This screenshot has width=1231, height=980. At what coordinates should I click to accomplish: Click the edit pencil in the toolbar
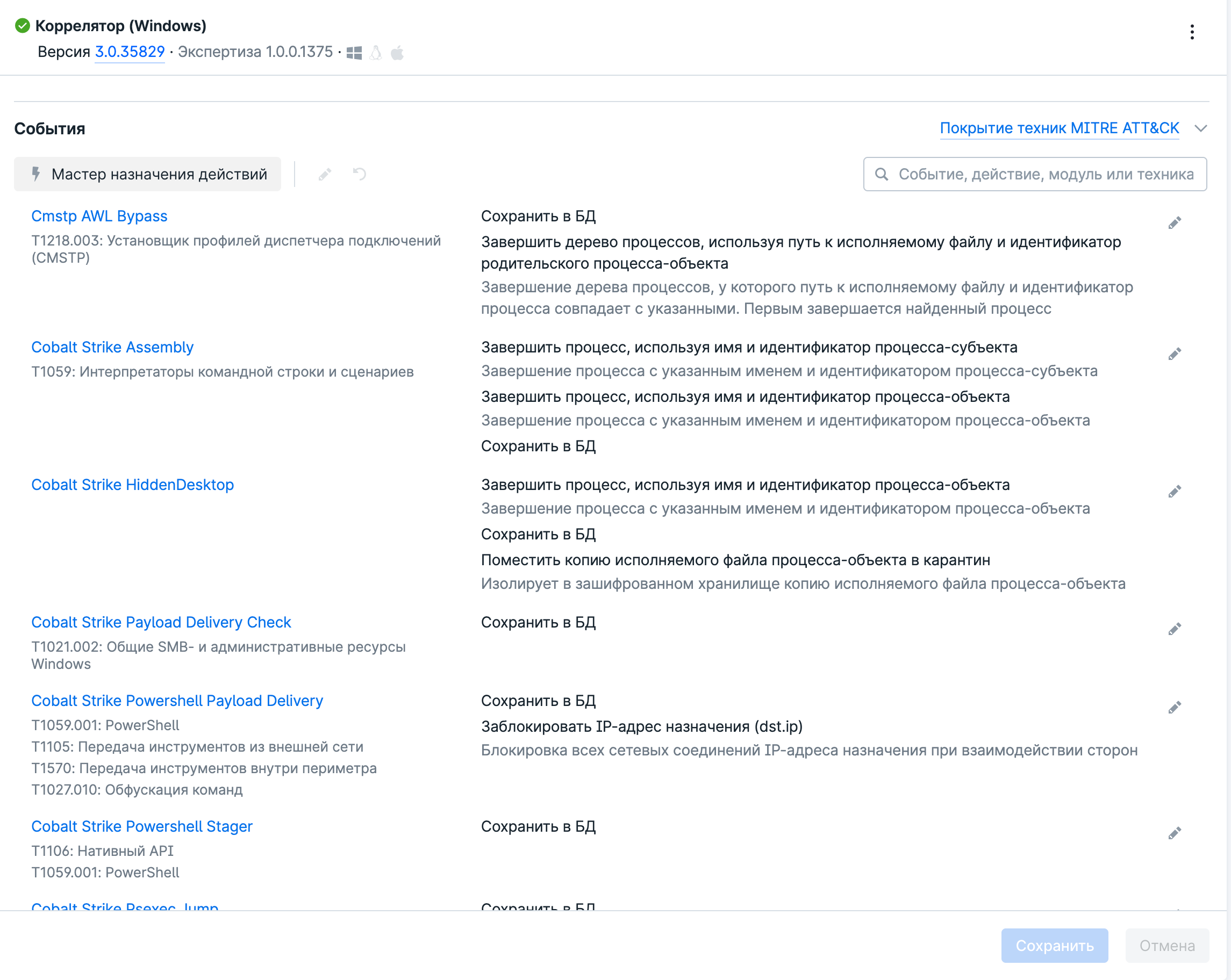click(325, 174)
